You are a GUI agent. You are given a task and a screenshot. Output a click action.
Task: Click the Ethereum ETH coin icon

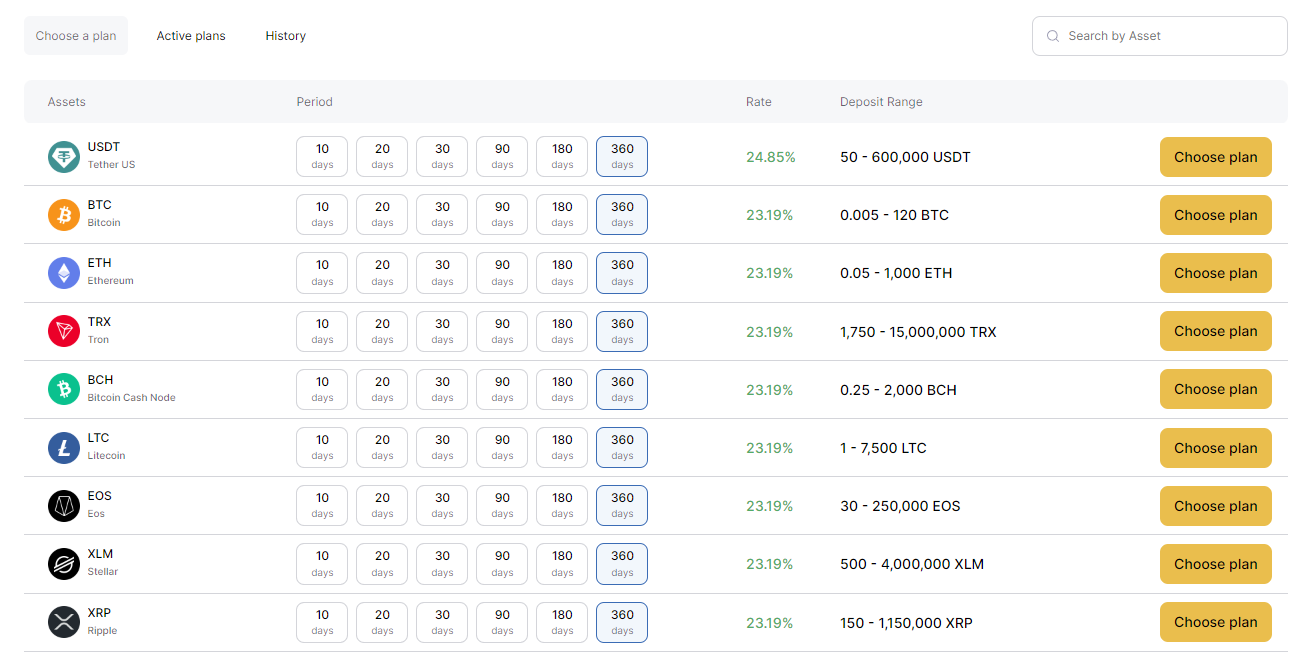64,273
